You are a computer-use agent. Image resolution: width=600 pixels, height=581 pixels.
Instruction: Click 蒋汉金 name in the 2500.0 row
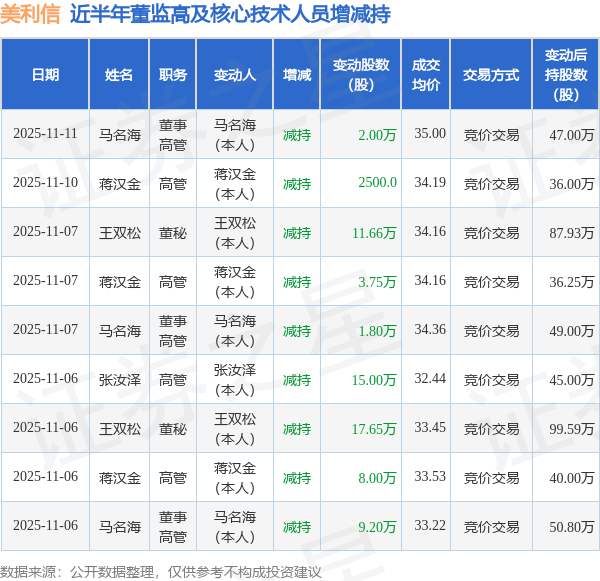coord(120,184)
